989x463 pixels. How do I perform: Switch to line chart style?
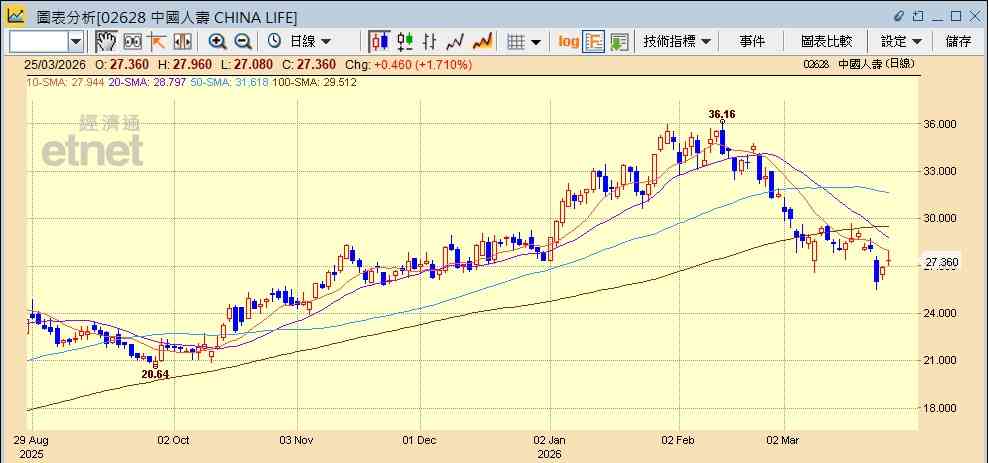(455, 42)
